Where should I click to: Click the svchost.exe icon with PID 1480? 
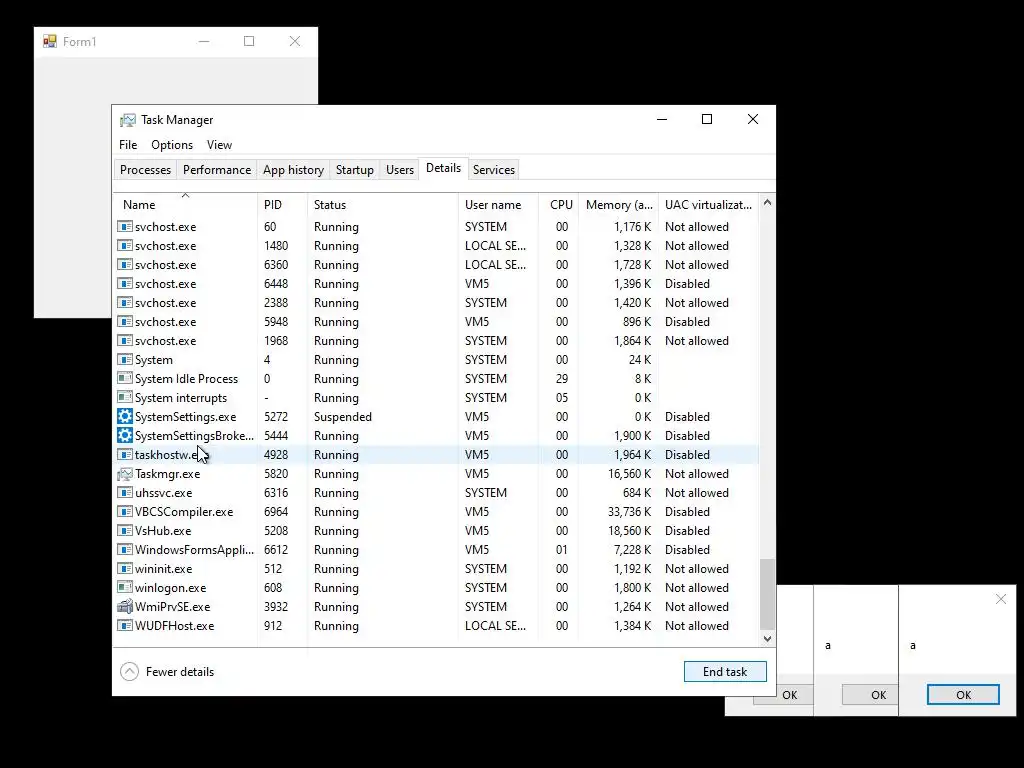pos(125,246)
